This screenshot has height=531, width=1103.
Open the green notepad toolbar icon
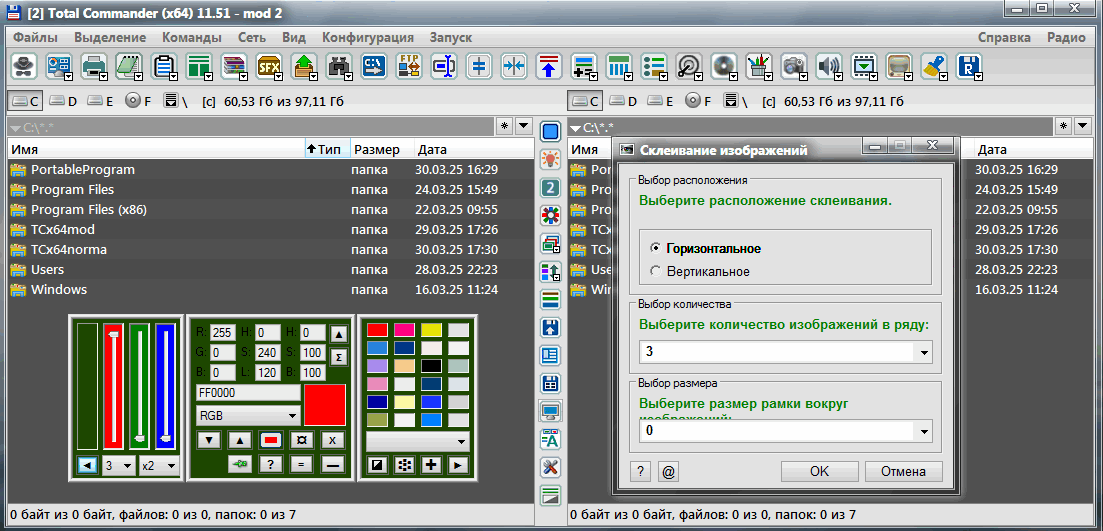coord(129,66)
